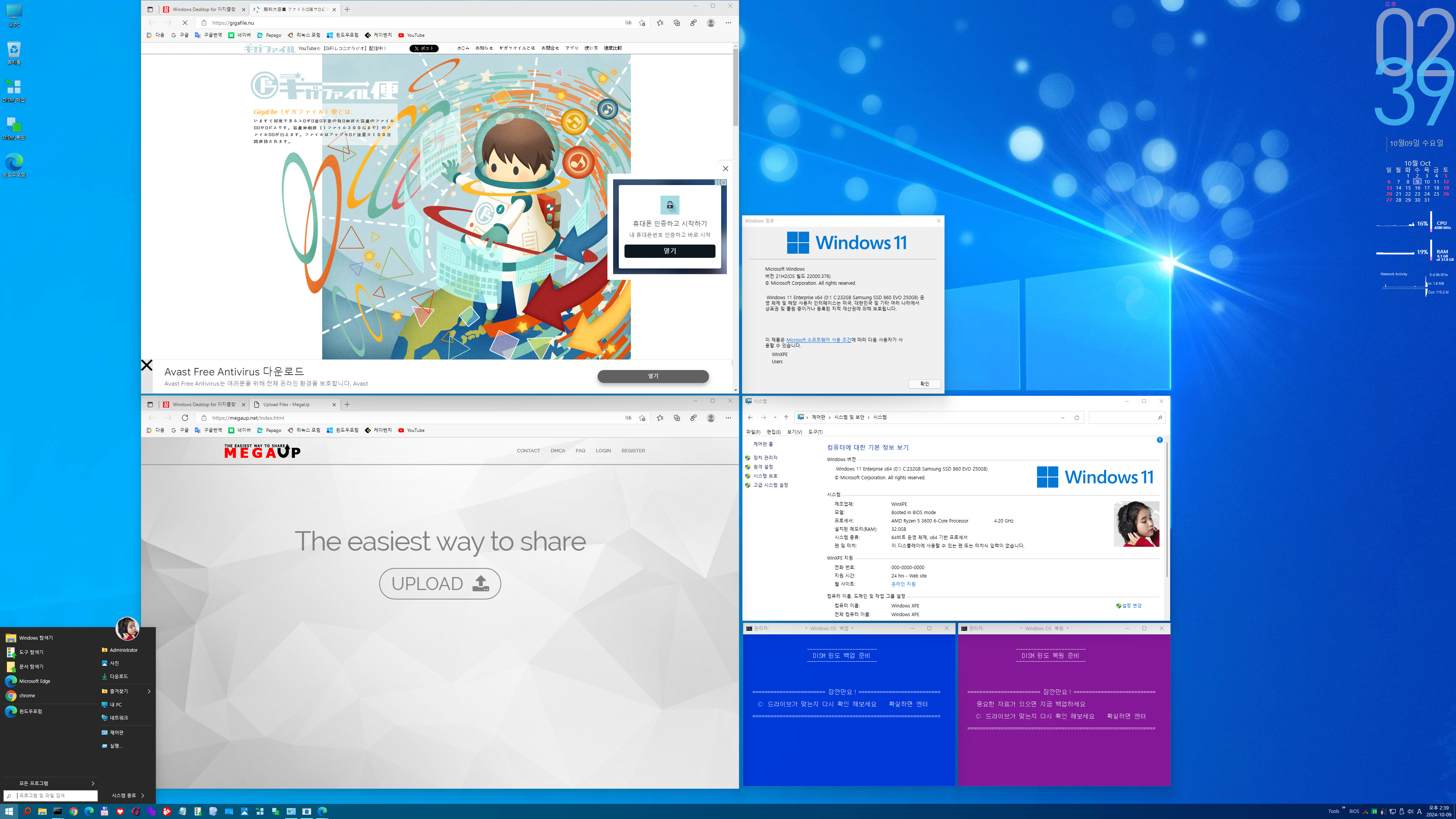
Task: Click stop-loading X in gigafile browser window
Action: coord(185,23)
